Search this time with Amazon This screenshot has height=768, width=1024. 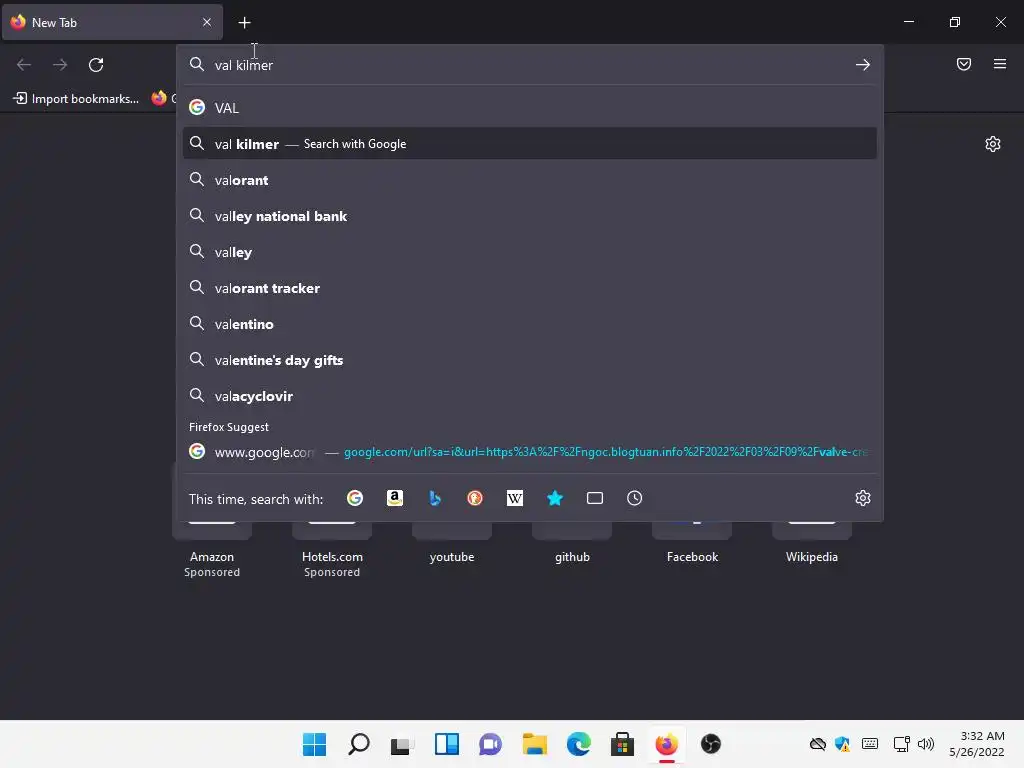394,498
